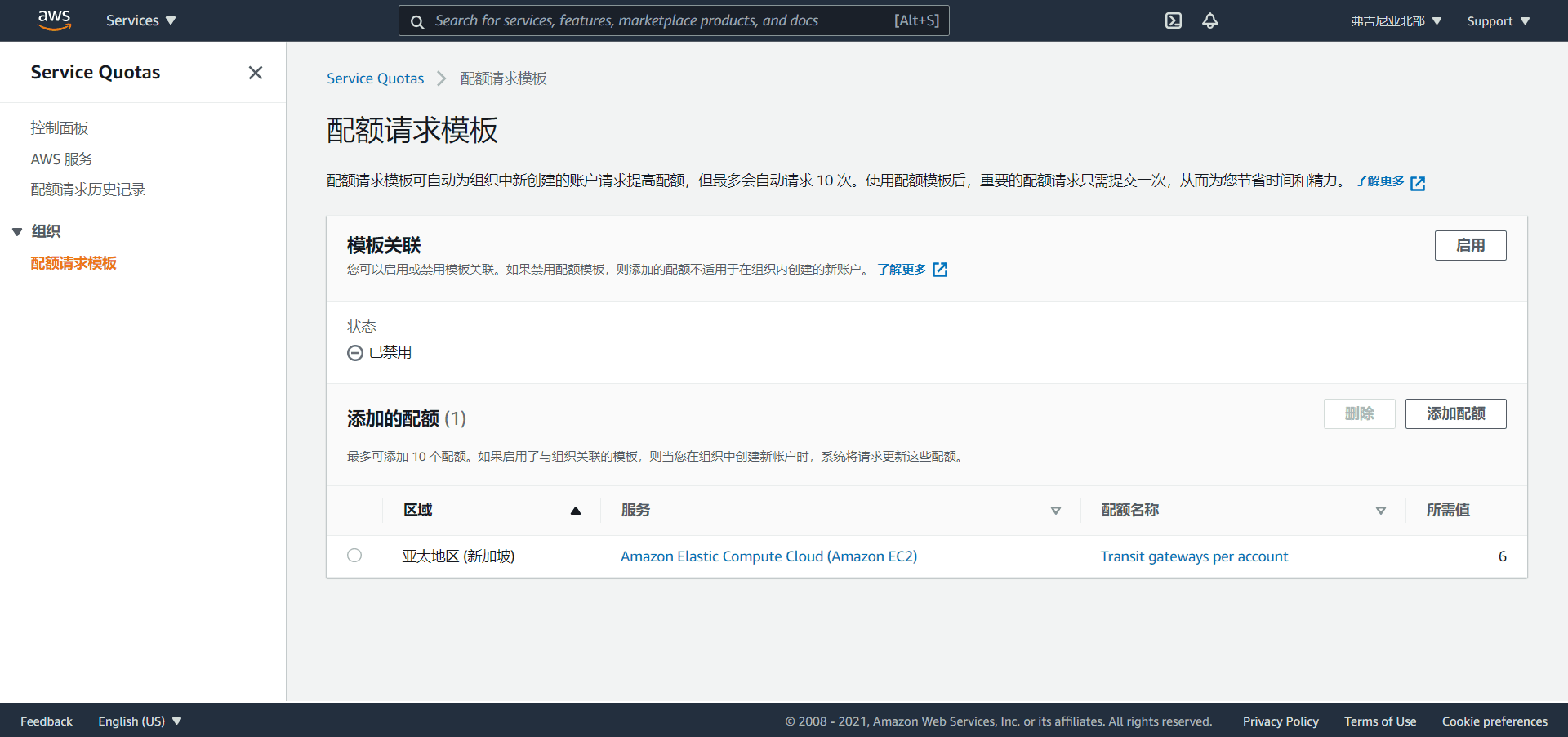Sort table by 区域 column arrow
This screenshot has height=737, width=1568.
(575, 511)
